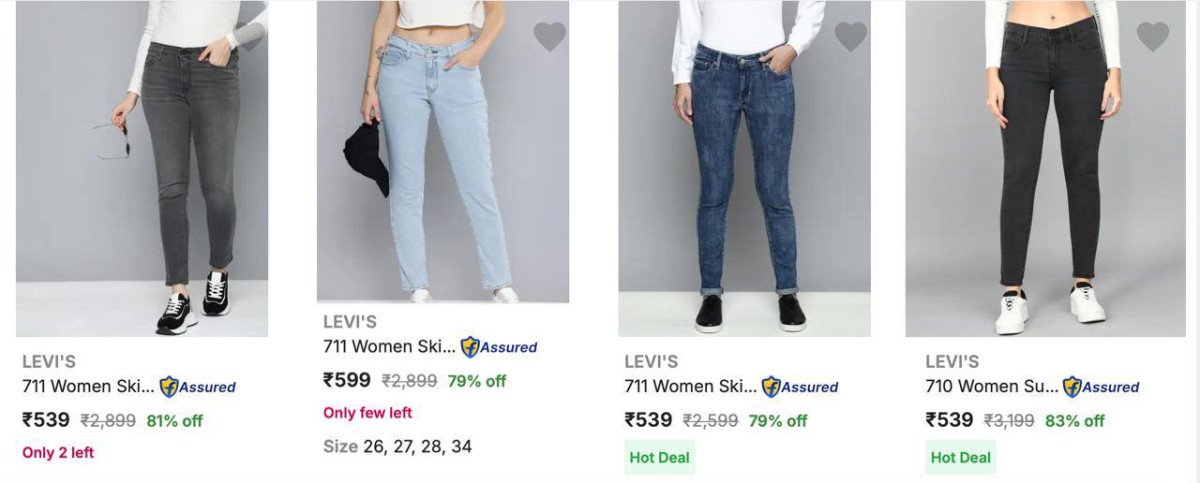View the black jeans product photo
Viewport: 1200px width, 483px height.
point(1045,168)
